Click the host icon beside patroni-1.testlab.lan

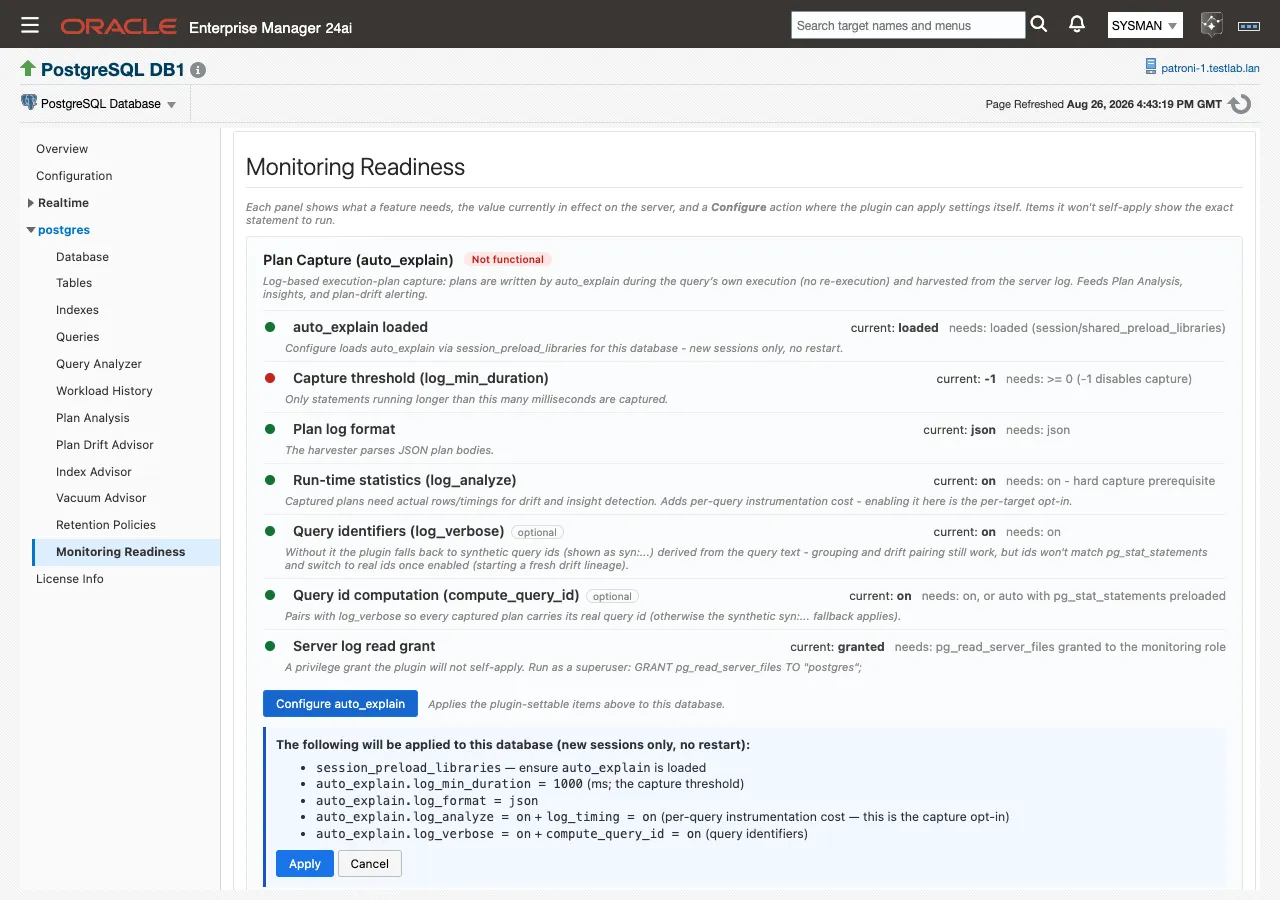click(x=1150, y=68)
